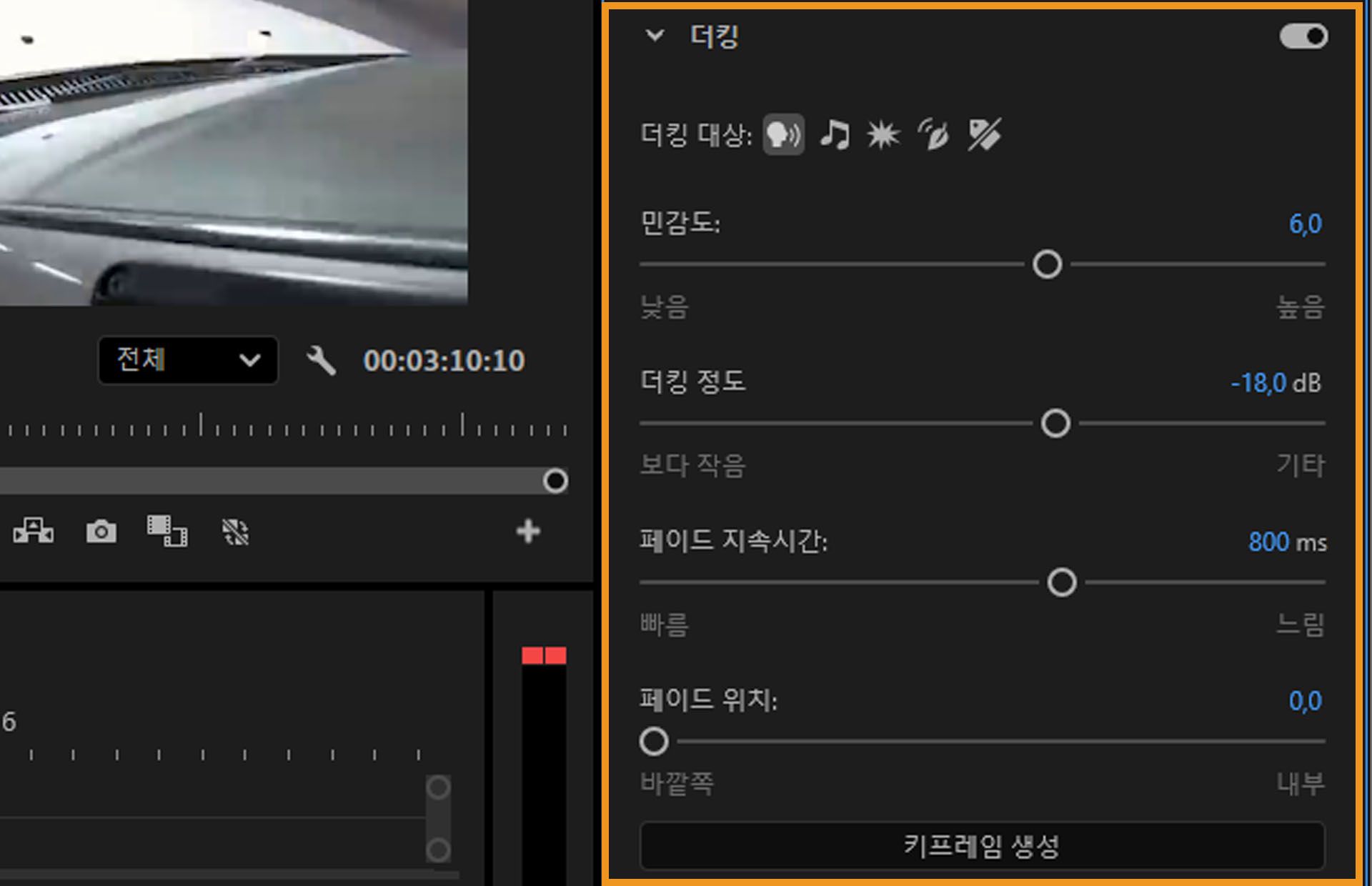
Task: Click the timecode 00:03:10:10 field
Action: point(444,361)
